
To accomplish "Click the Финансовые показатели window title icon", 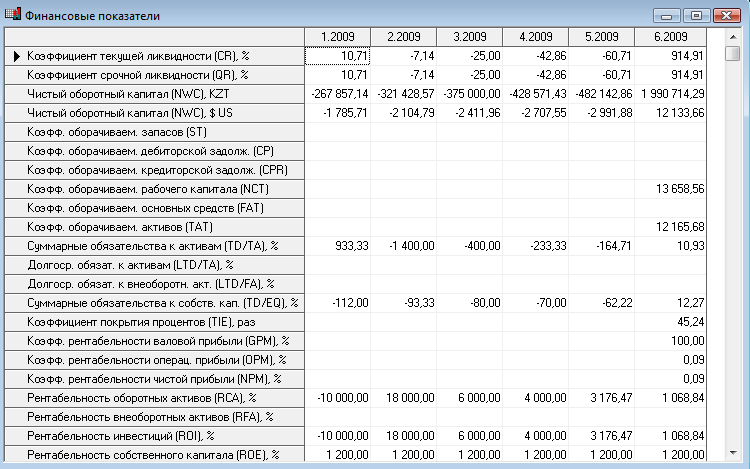I will [12, 15].
